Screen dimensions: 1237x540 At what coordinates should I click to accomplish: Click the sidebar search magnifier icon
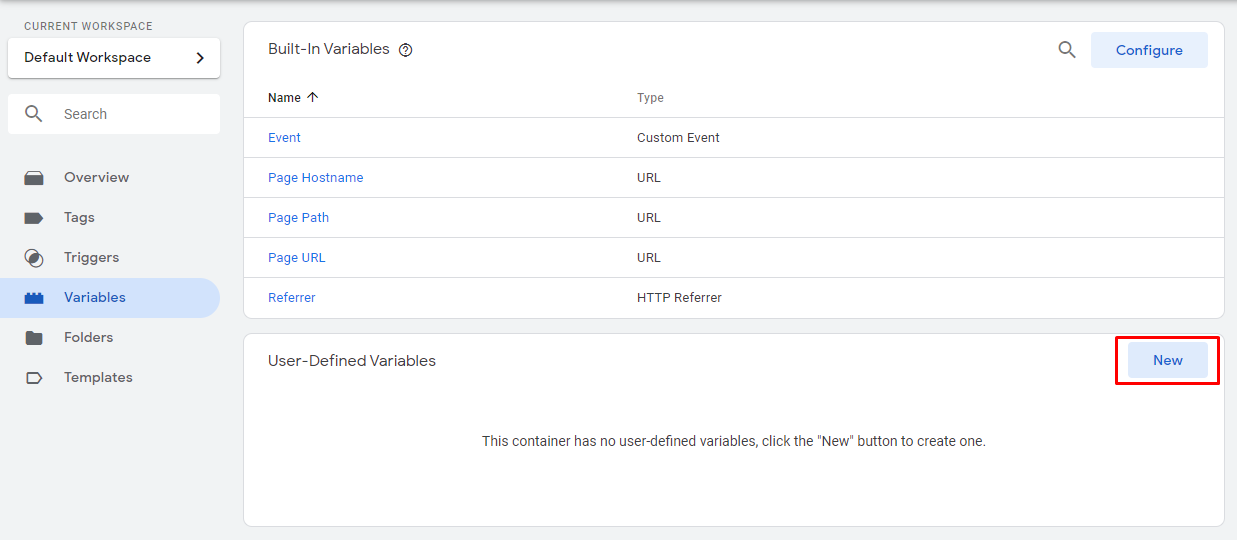coord(34,114)
